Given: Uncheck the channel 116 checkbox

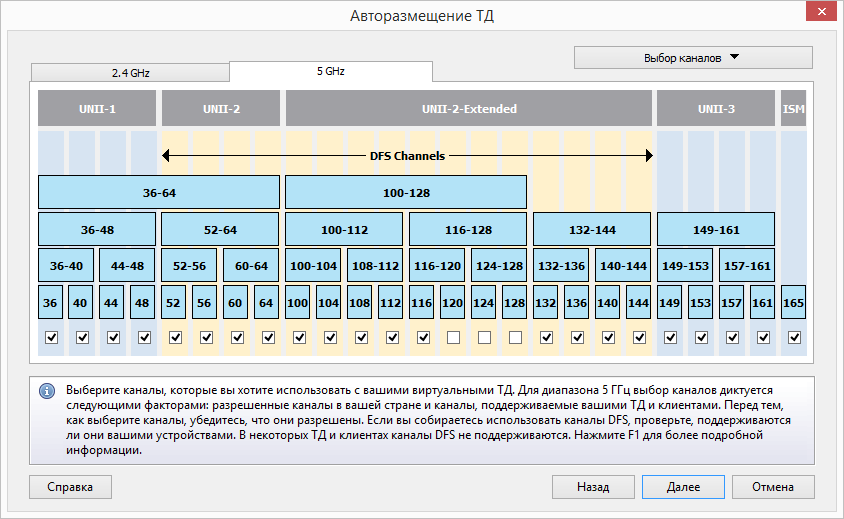Looking at the screenshot, I should 424,337.
